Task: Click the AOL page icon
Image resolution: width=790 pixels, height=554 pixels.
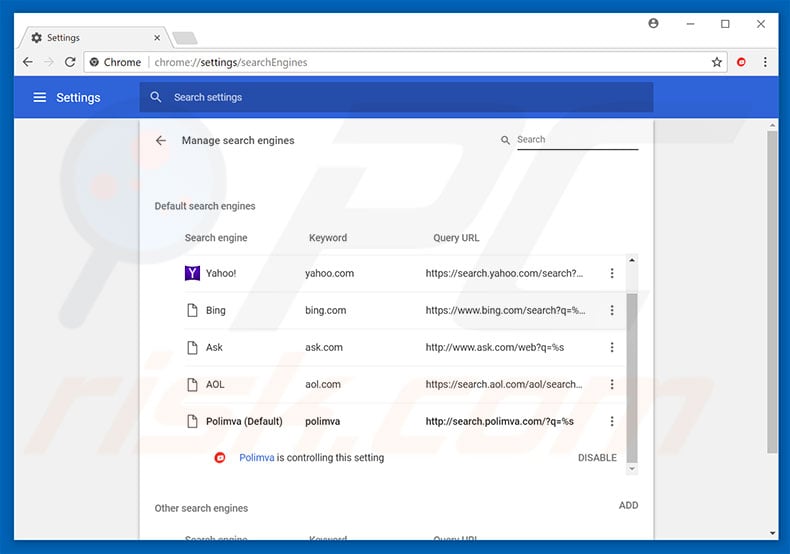Action: pyautogui.click(x=192, y=384)
